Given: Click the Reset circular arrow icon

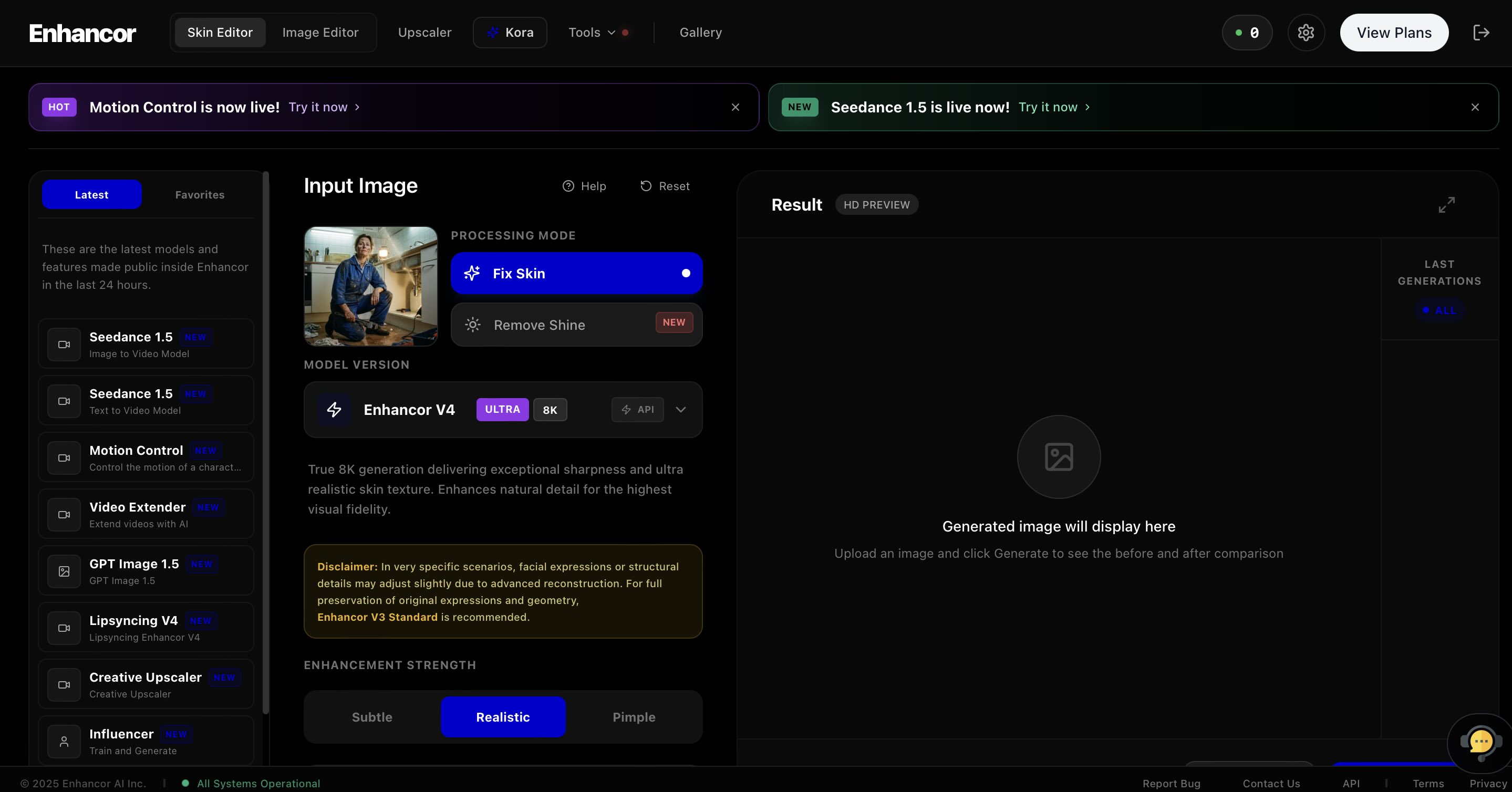Looking at the screenshot, I should click(x=646, y=186).
